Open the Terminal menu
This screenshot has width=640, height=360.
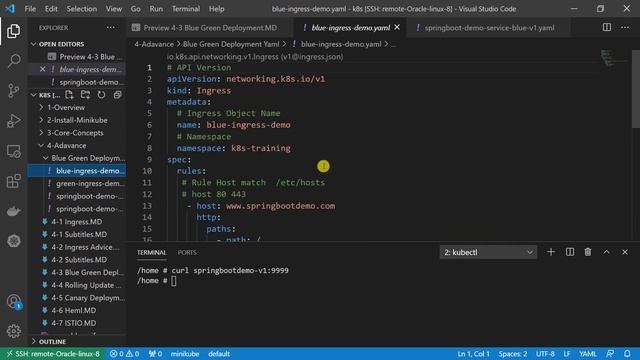[186, 9]
